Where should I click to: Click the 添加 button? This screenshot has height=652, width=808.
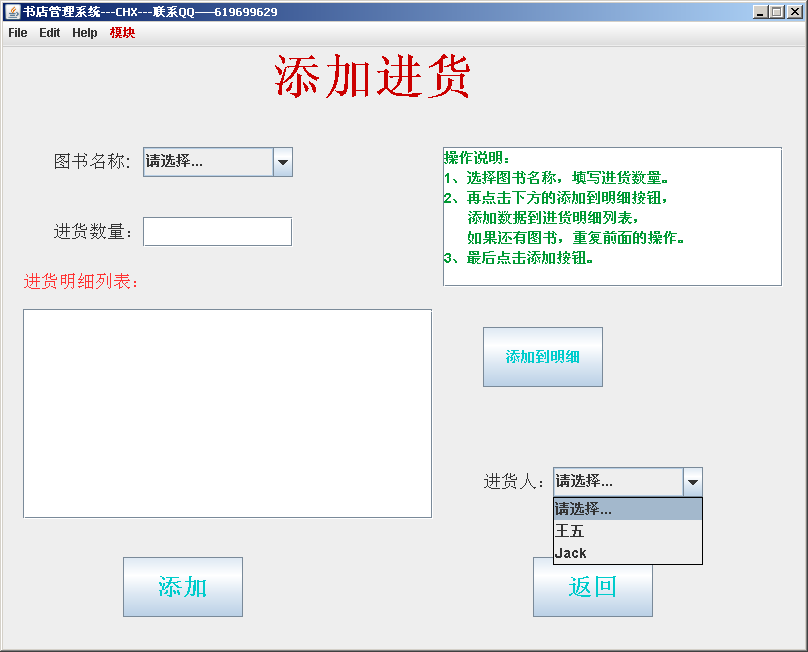pos(183,587)
